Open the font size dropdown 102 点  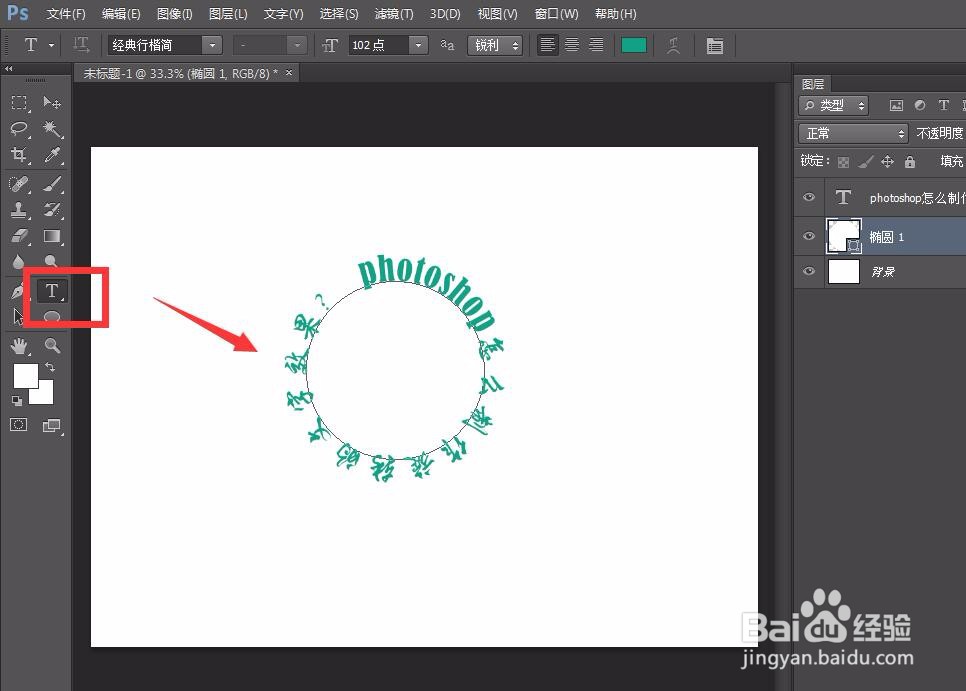[x=418, y=45]
